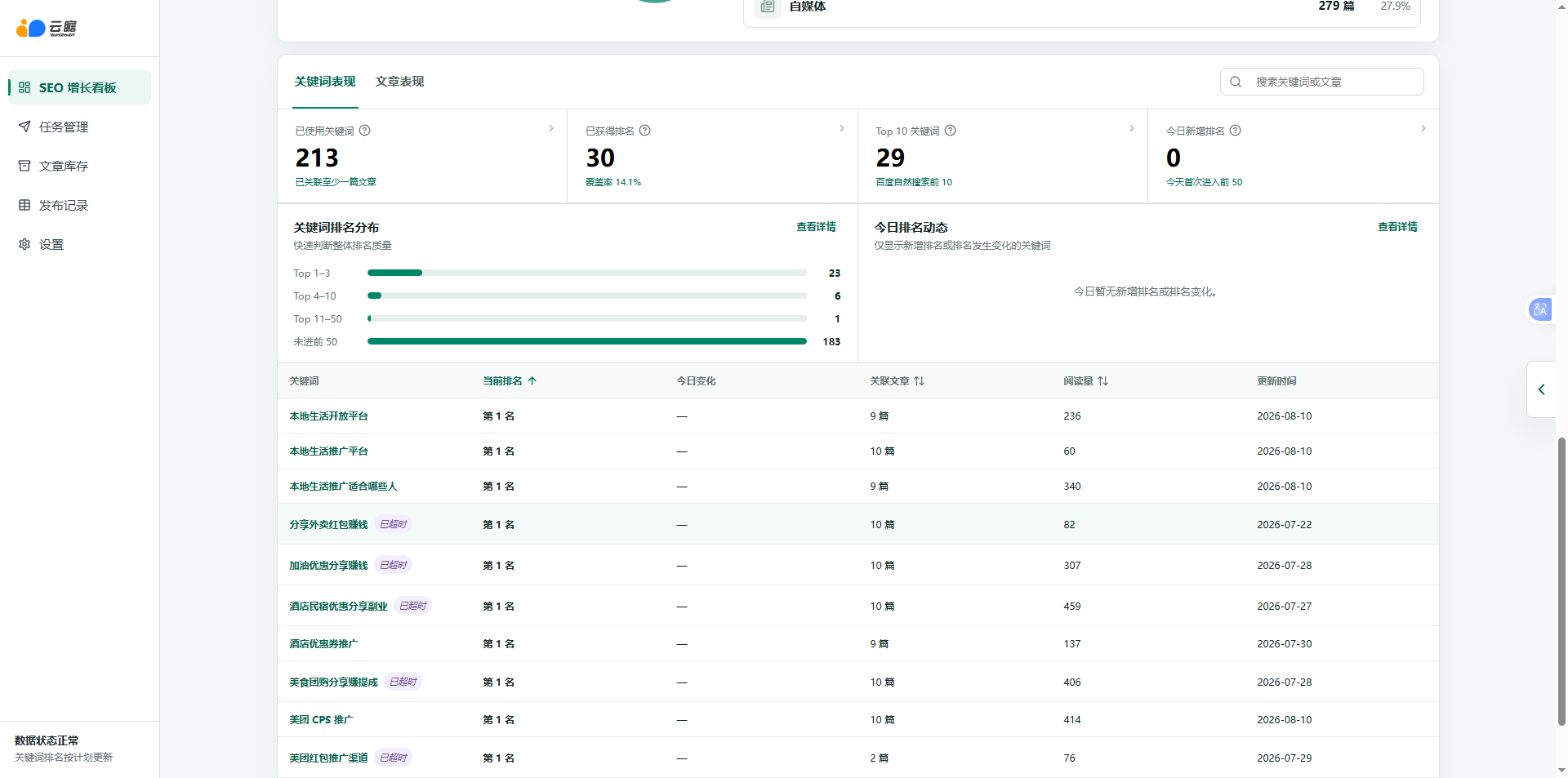1568x778 pixels.
Task: Sort by 关联文章 arrows
Action: click(x=920, y=381)
